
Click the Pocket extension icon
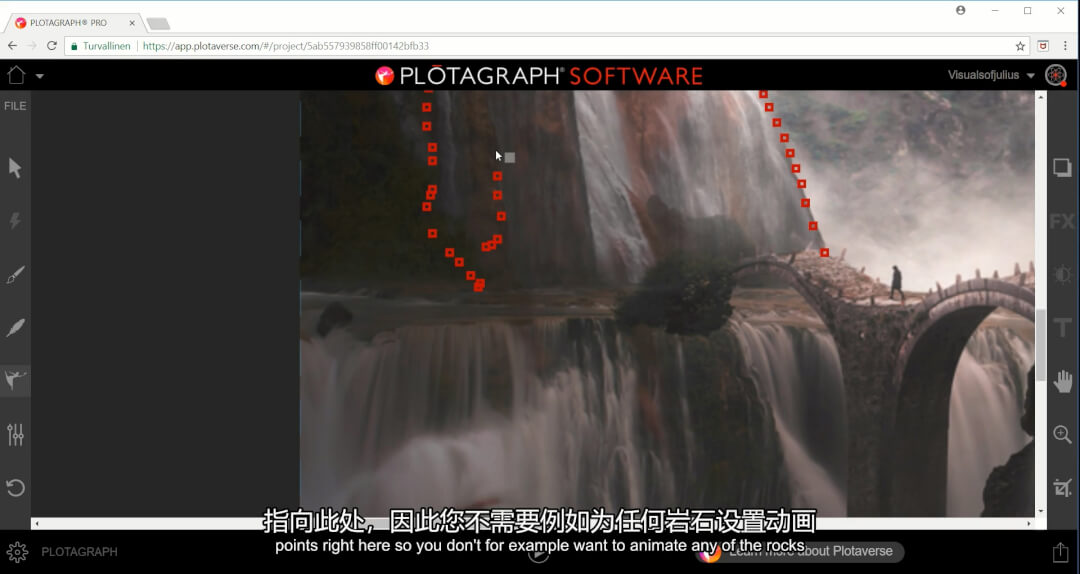pos(1043,46)
